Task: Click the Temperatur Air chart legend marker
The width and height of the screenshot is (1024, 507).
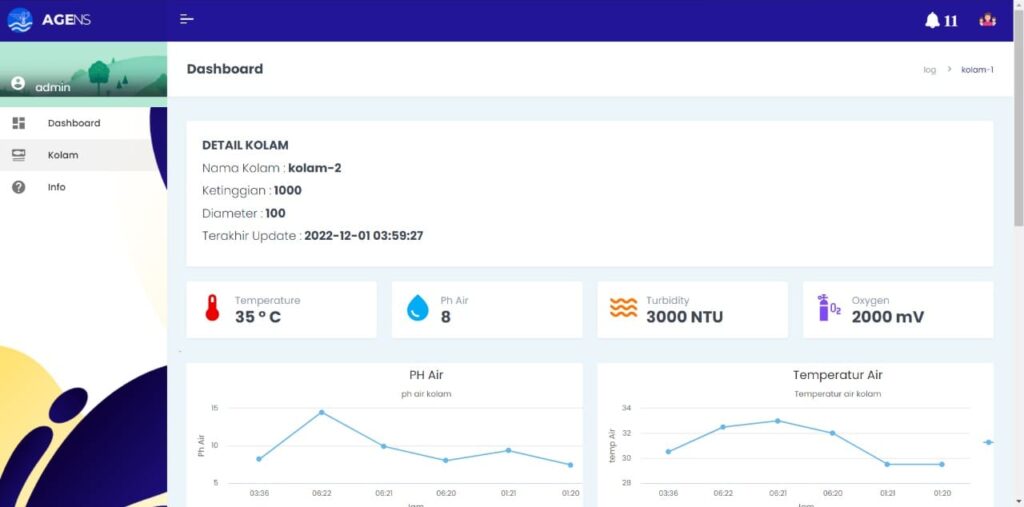Action: click(988, 442)
